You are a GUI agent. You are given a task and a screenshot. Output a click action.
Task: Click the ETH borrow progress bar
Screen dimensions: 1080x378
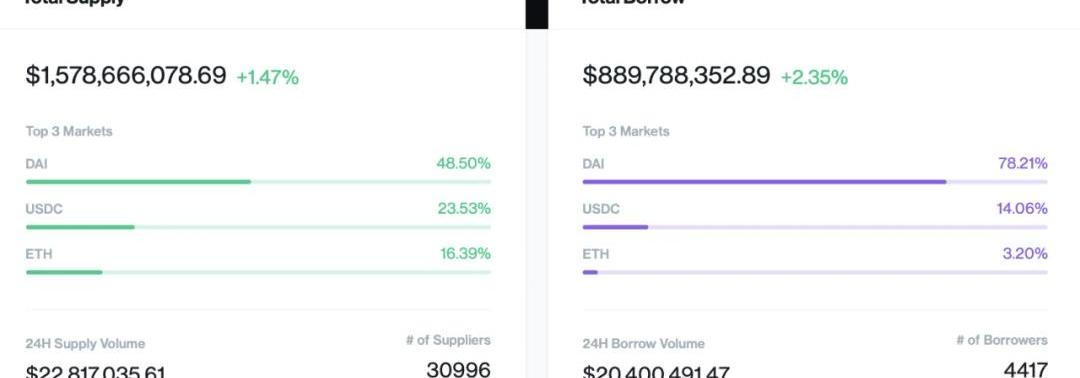815,272
